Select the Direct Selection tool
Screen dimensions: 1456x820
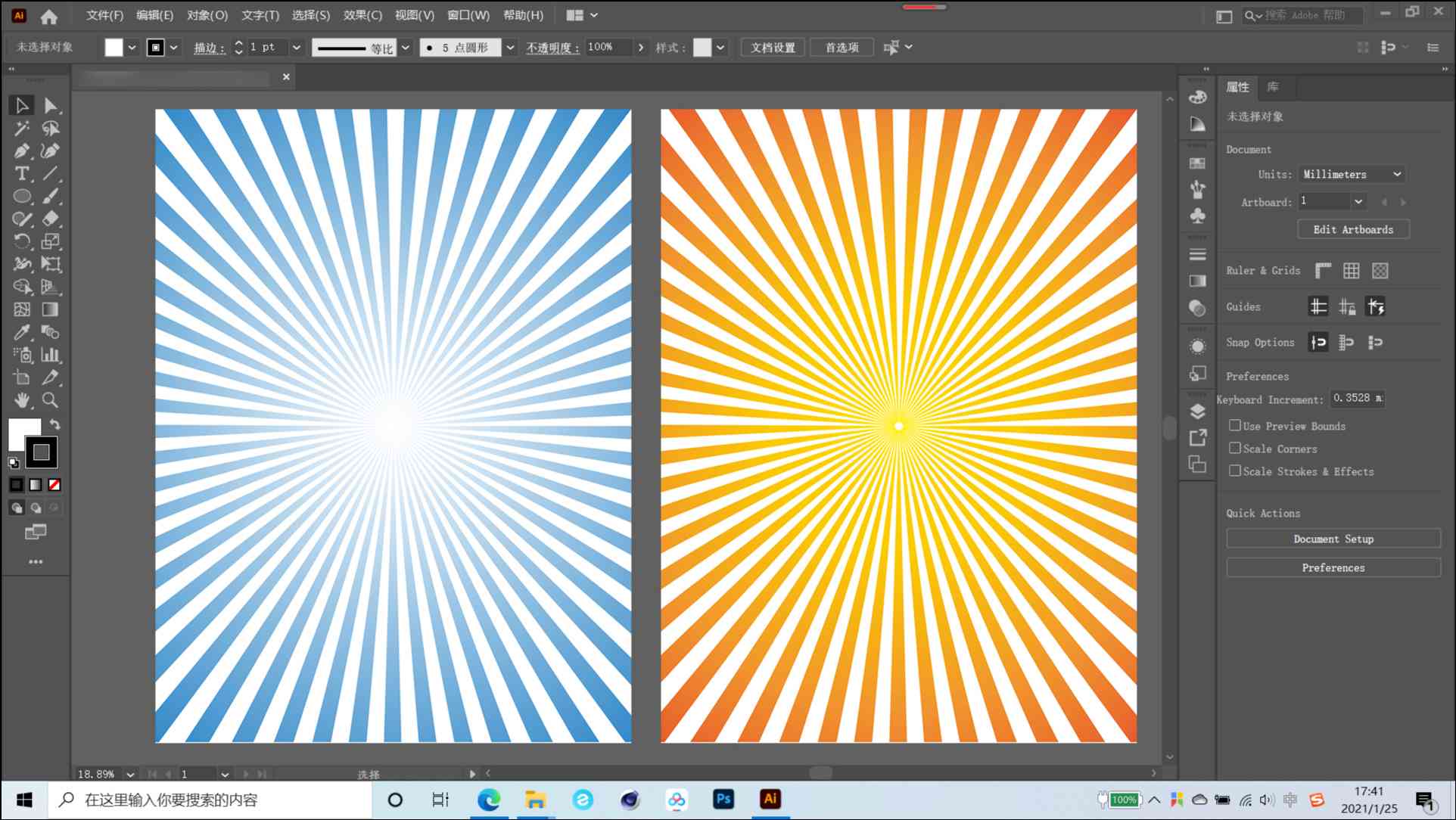50,104
